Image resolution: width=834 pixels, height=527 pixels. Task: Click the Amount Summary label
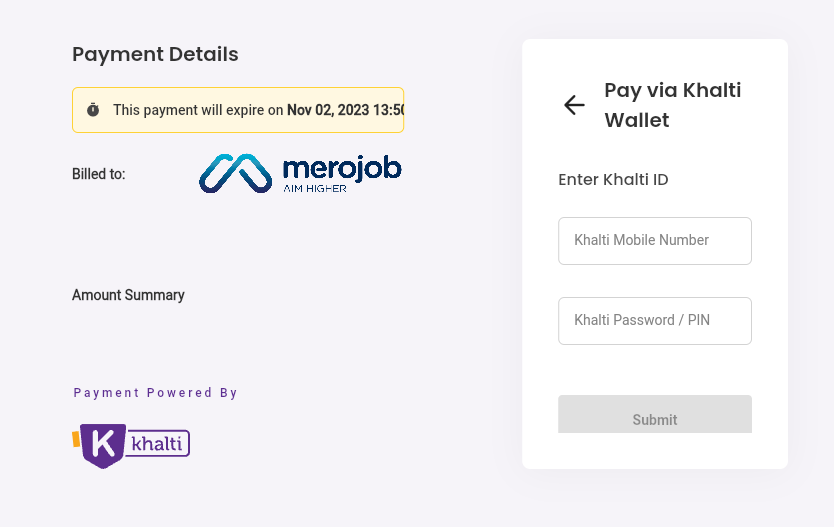pos(128,295)
